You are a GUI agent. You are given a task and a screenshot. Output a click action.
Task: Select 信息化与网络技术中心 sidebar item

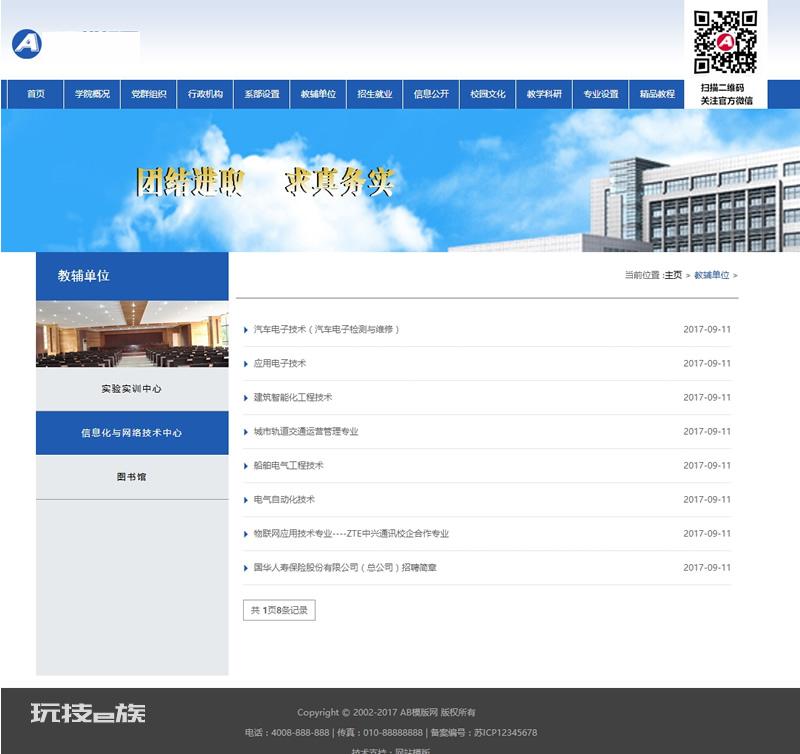click(x=132, y=433)
